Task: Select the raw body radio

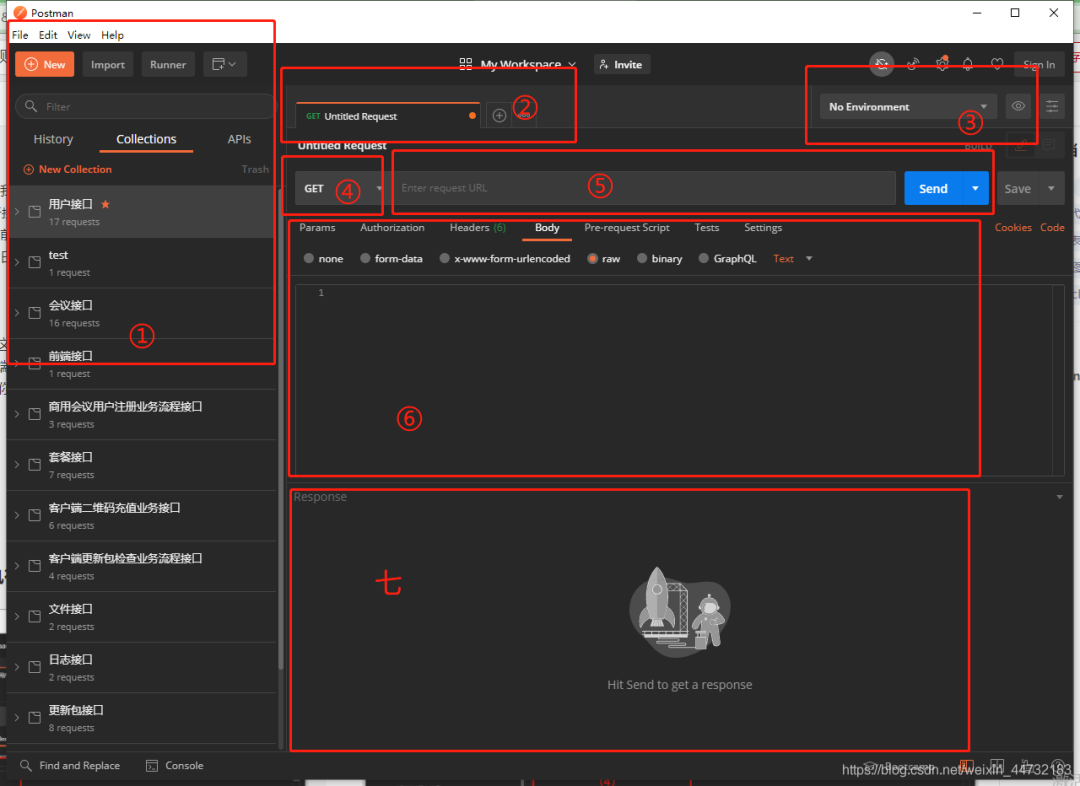Action: tap(592, 258)
